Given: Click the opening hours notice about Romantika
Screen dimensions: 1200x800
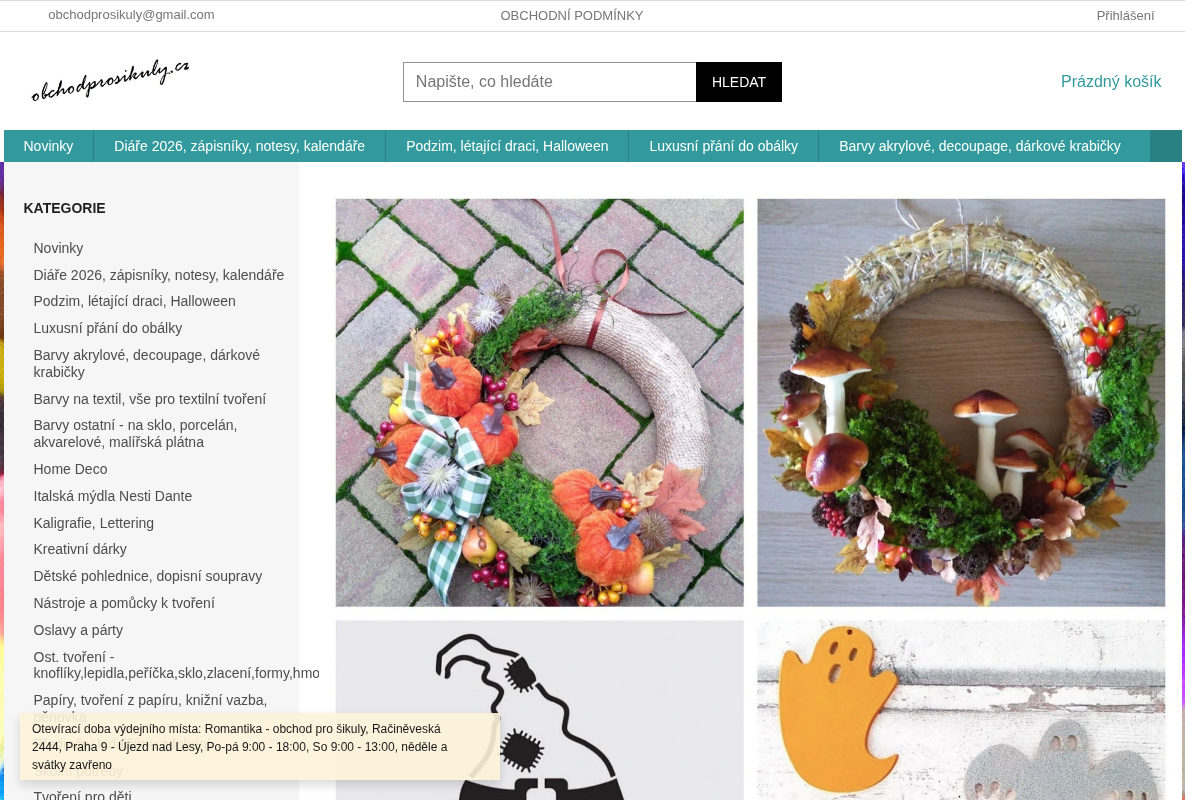Looking at the screenshot, I should pos(260,746).
